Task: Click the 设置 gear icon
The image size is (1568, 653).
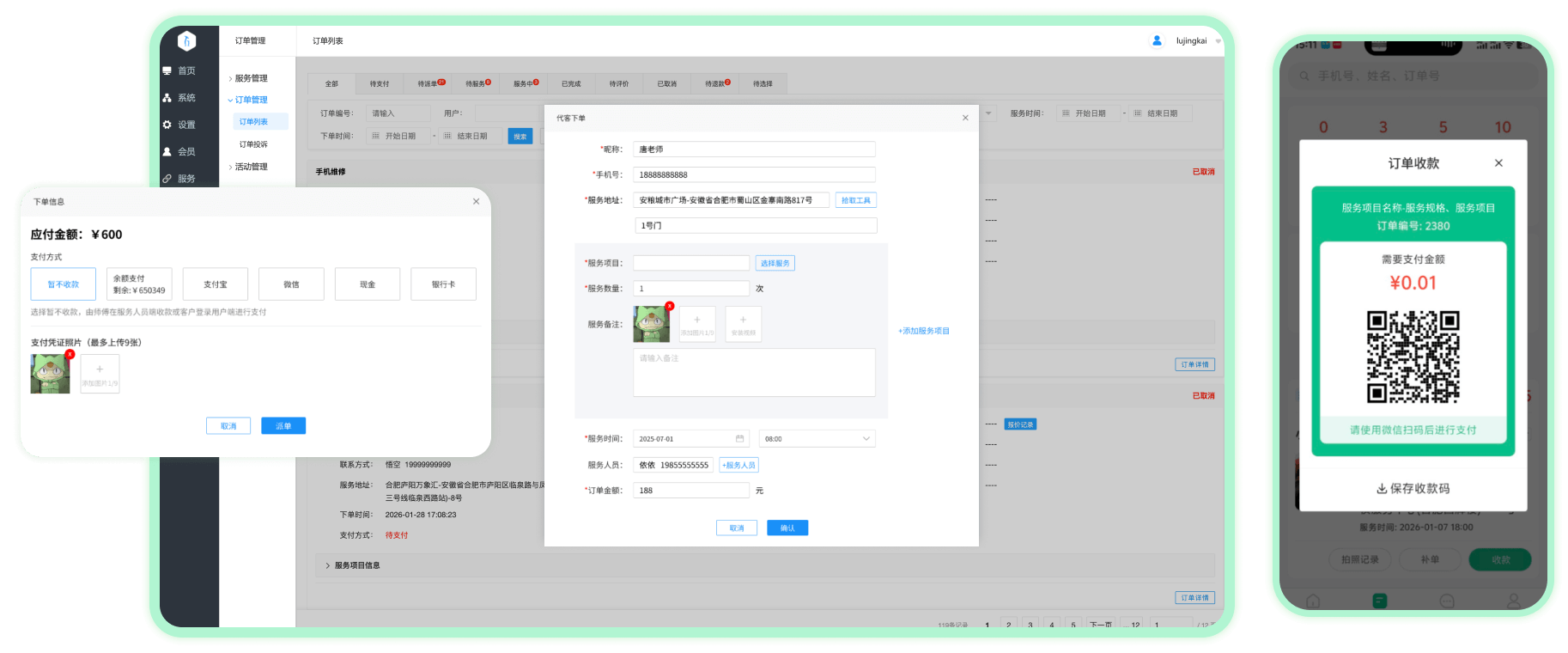Action: (x=167, y=125)
